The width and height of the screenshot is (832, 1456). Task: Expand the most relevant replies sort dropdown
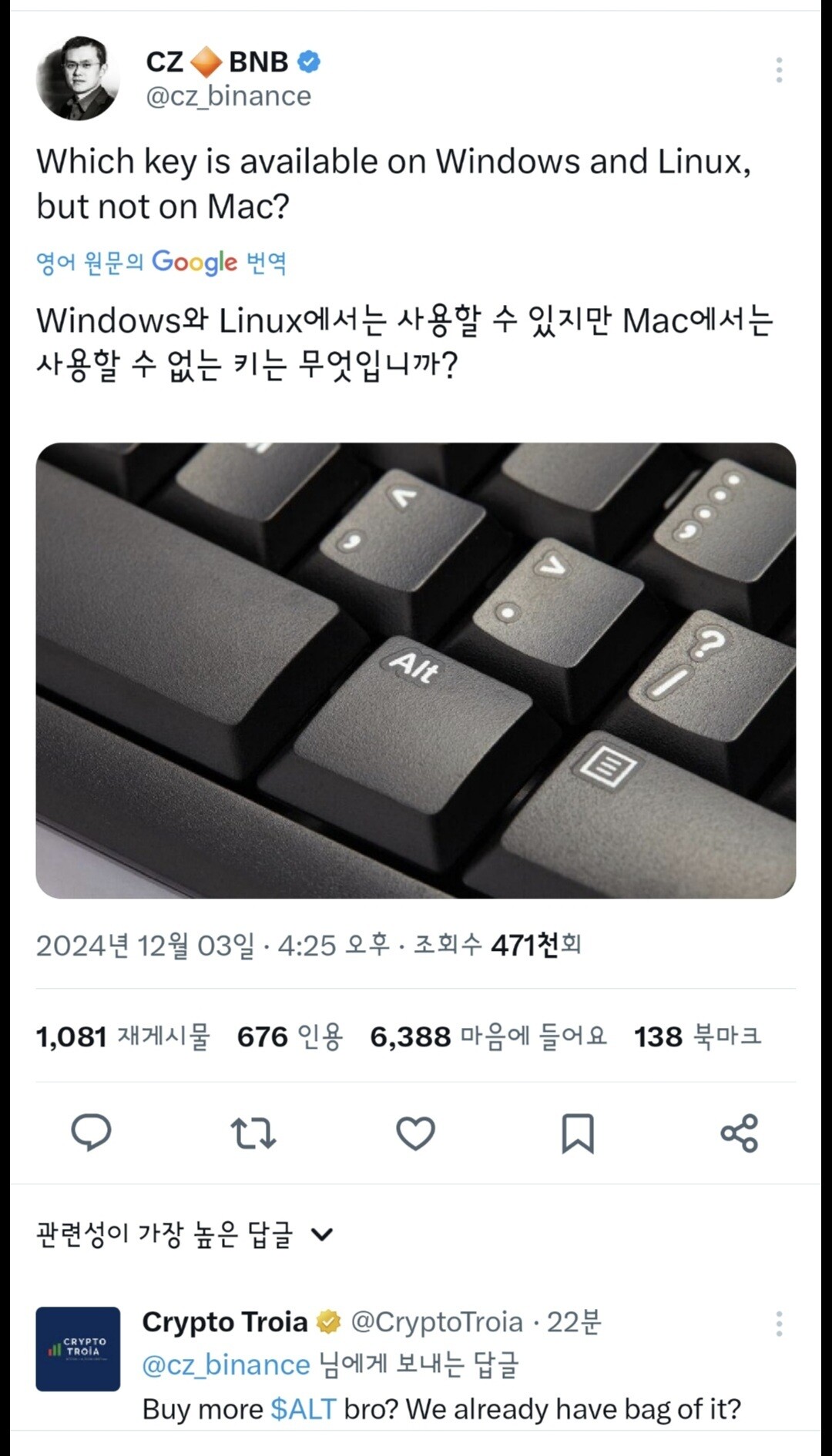click(x=185, y=1234)
